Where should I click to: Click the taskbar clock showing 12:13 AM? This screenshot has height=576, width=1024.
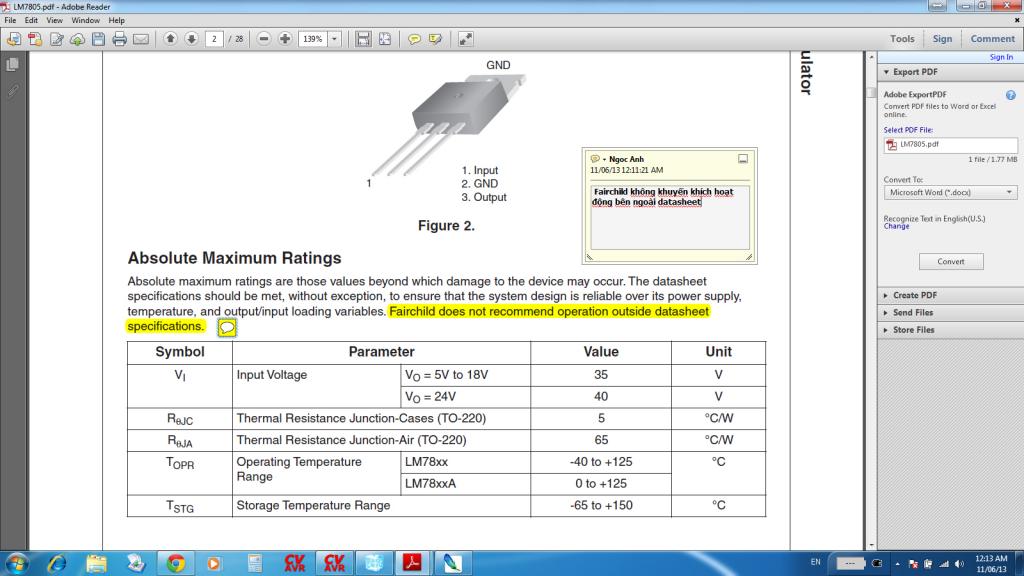[x=991, y=564]
